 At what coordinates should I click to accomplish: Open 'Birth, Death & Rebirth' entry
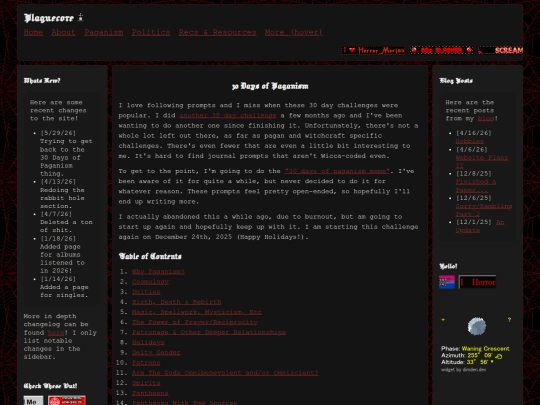click(176, 302)
